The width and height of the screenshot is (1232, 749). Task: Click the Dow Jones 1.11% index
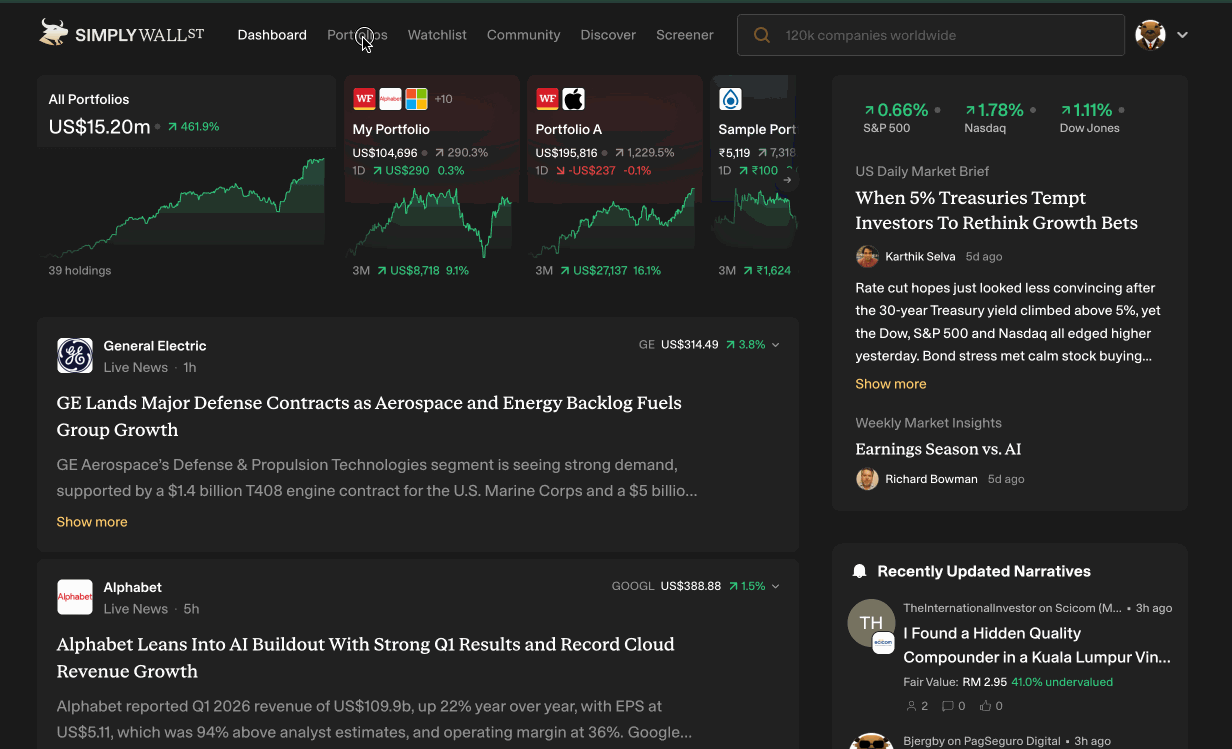pos(1090,117)
